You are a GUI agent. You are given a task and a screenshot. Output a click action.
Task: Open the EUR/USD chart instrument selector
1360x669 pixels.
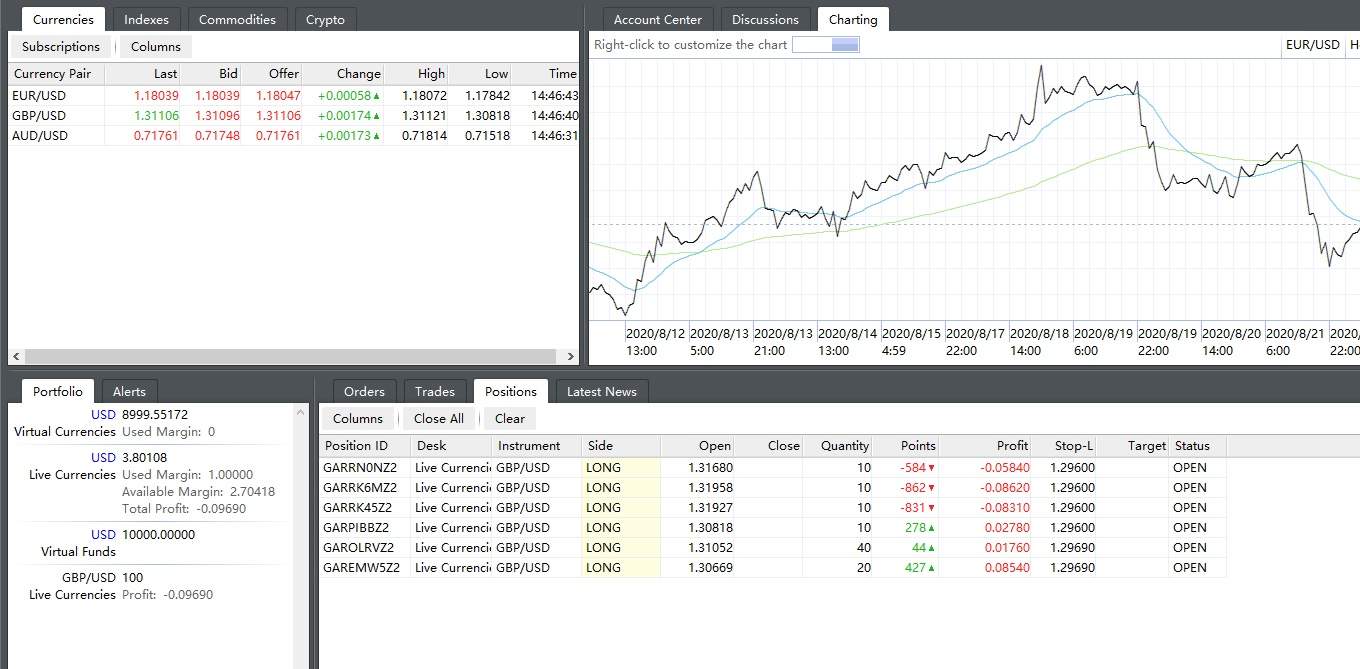point(1312,45)
